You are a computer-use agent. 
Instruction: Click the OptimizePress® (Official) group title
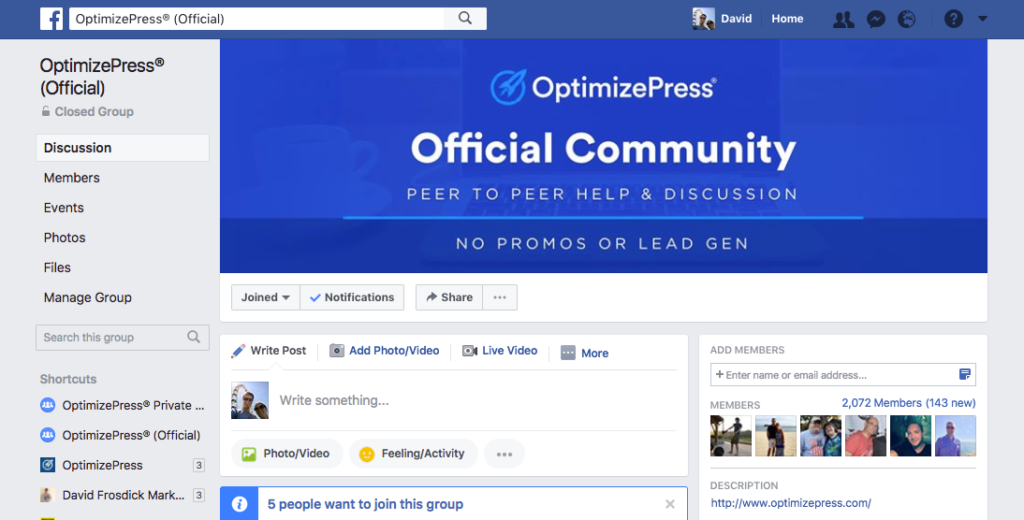pos(102,76)
